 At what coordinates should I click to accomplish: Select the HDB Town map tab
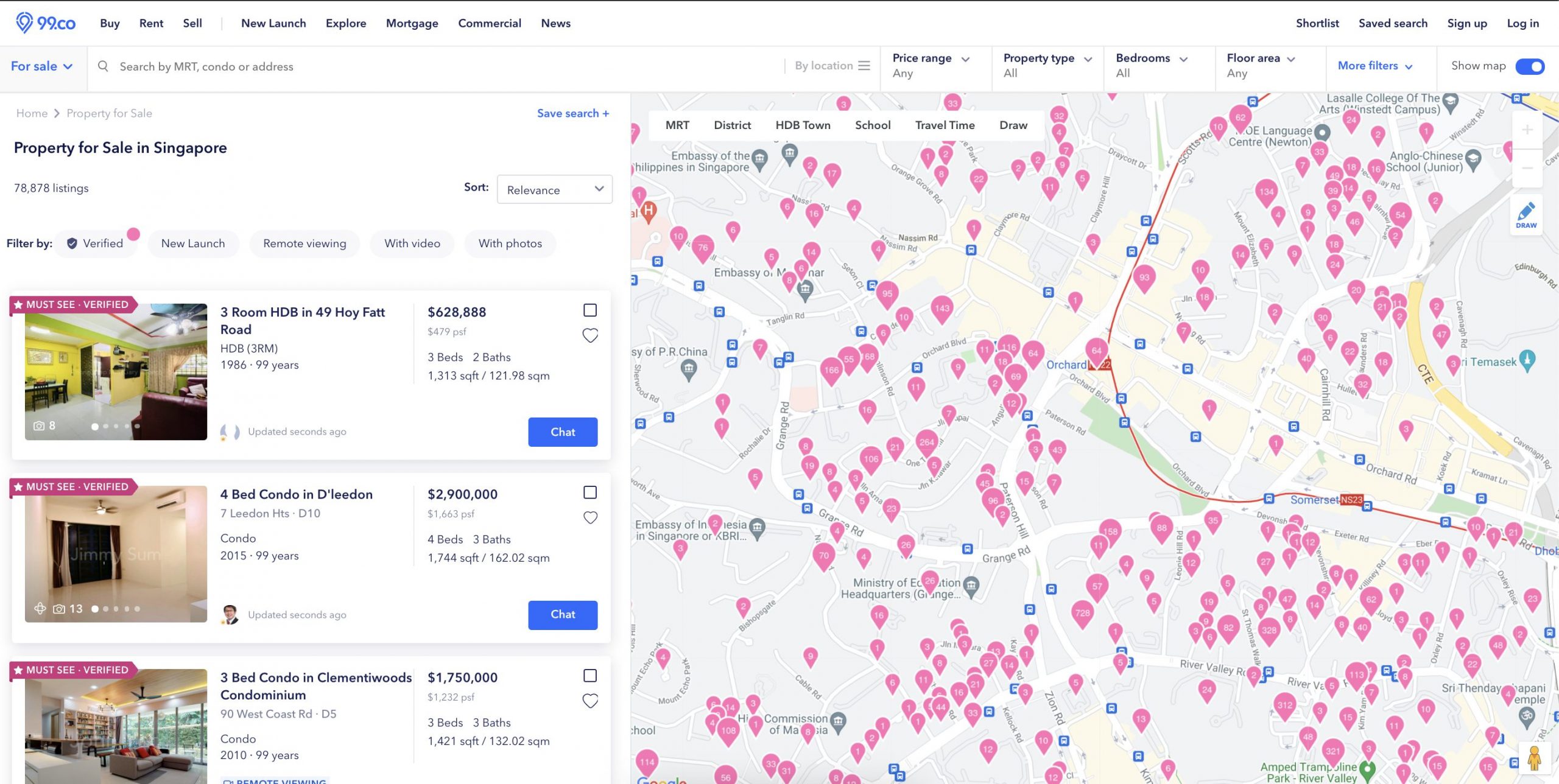803,125
